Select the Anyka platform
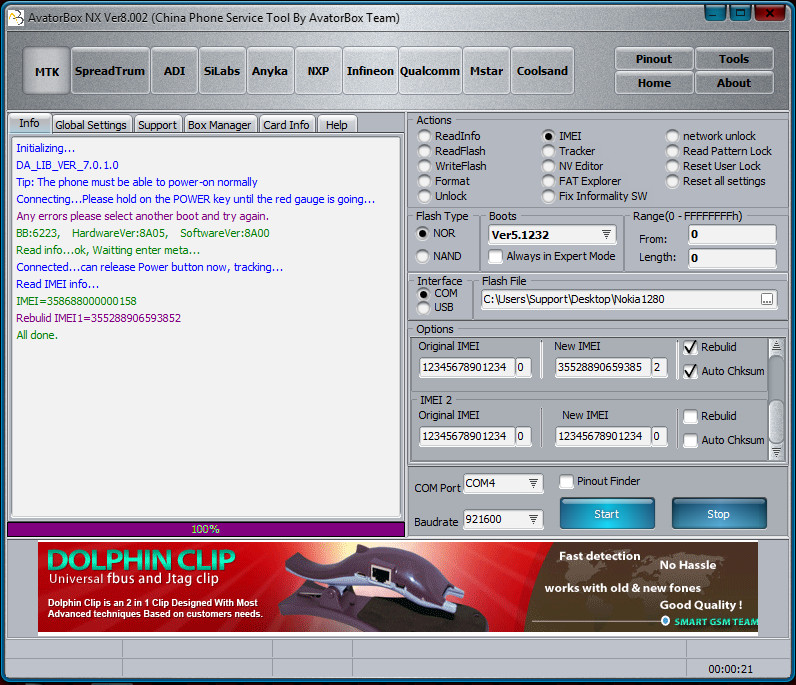The image size is (796, 685). tap(270, 71)
